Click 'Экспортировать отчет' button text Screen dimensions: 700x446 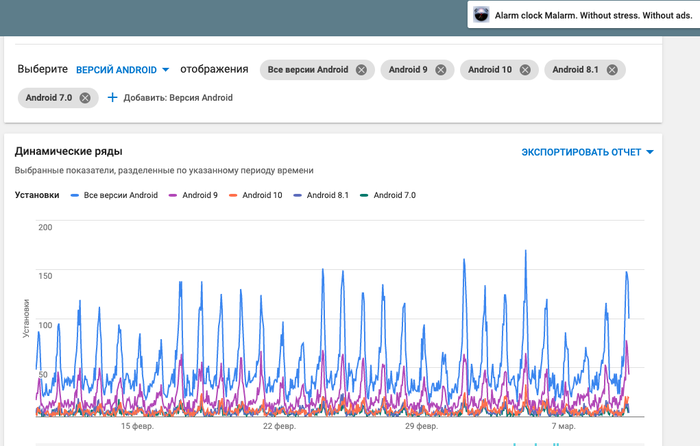coord(580,152)
